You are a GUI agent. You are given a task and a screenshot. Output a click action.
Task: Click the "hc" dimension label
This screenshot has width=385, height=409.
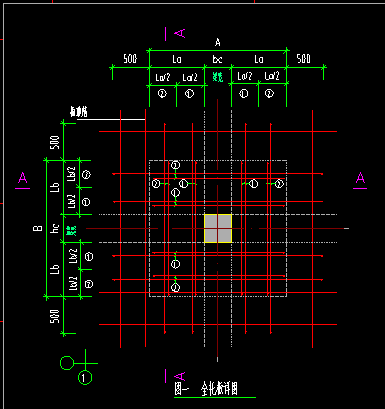click(x=55, y=228)
